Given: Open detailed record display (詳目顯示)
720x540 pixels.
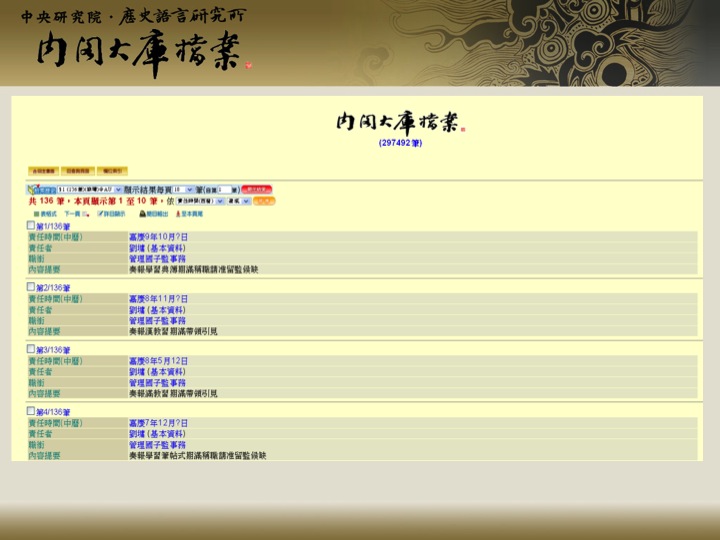Looking at the screenshot, I should click(x=111, y=214).
